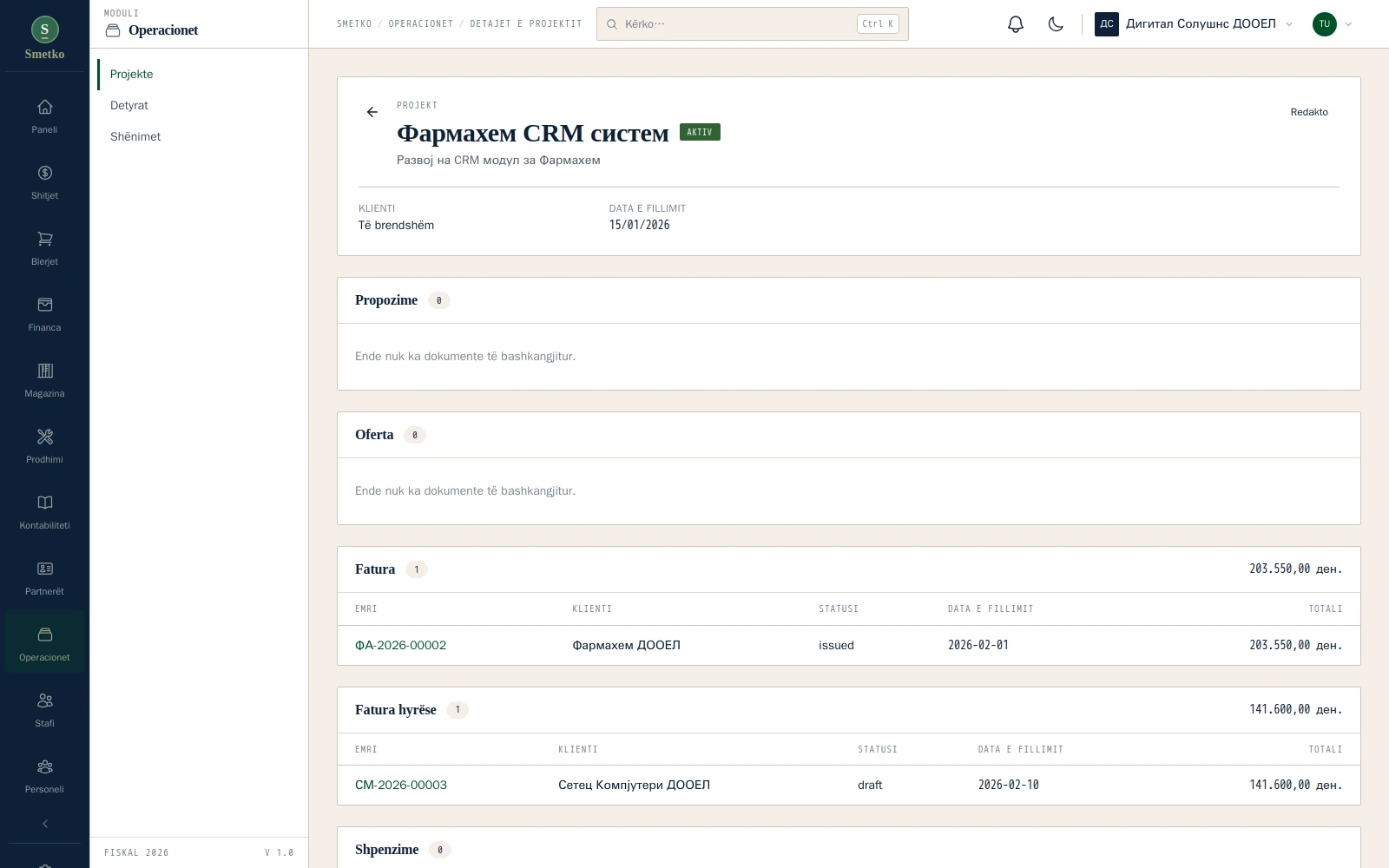Click the Kërko search field
The image size is (1389, 868).
753,24
